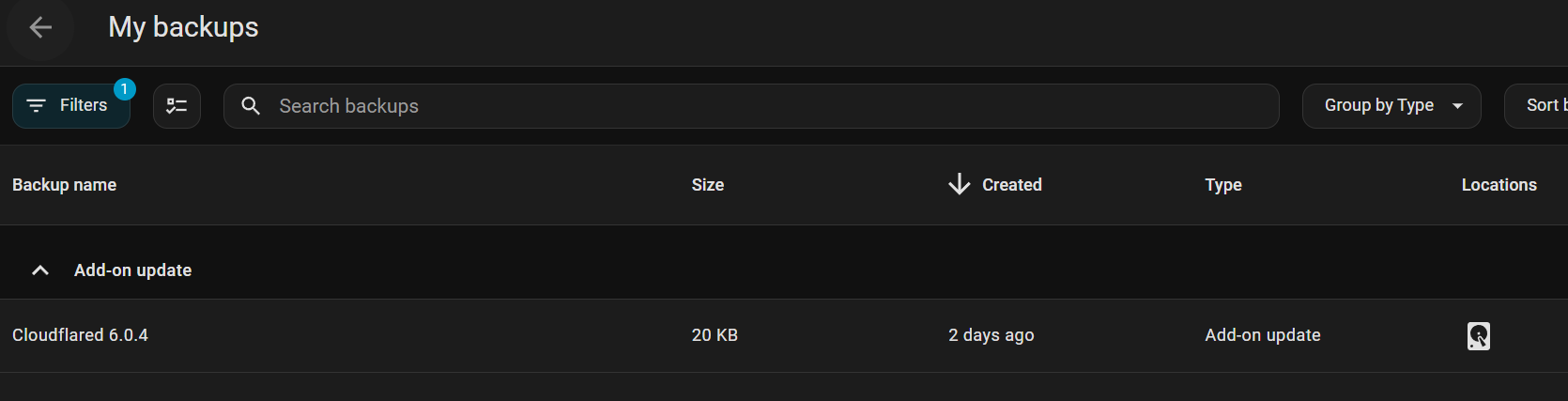The height and width of the screenshot is (401, 1568).
Task: Click the Locations column header
Action: coord(1499,185)
